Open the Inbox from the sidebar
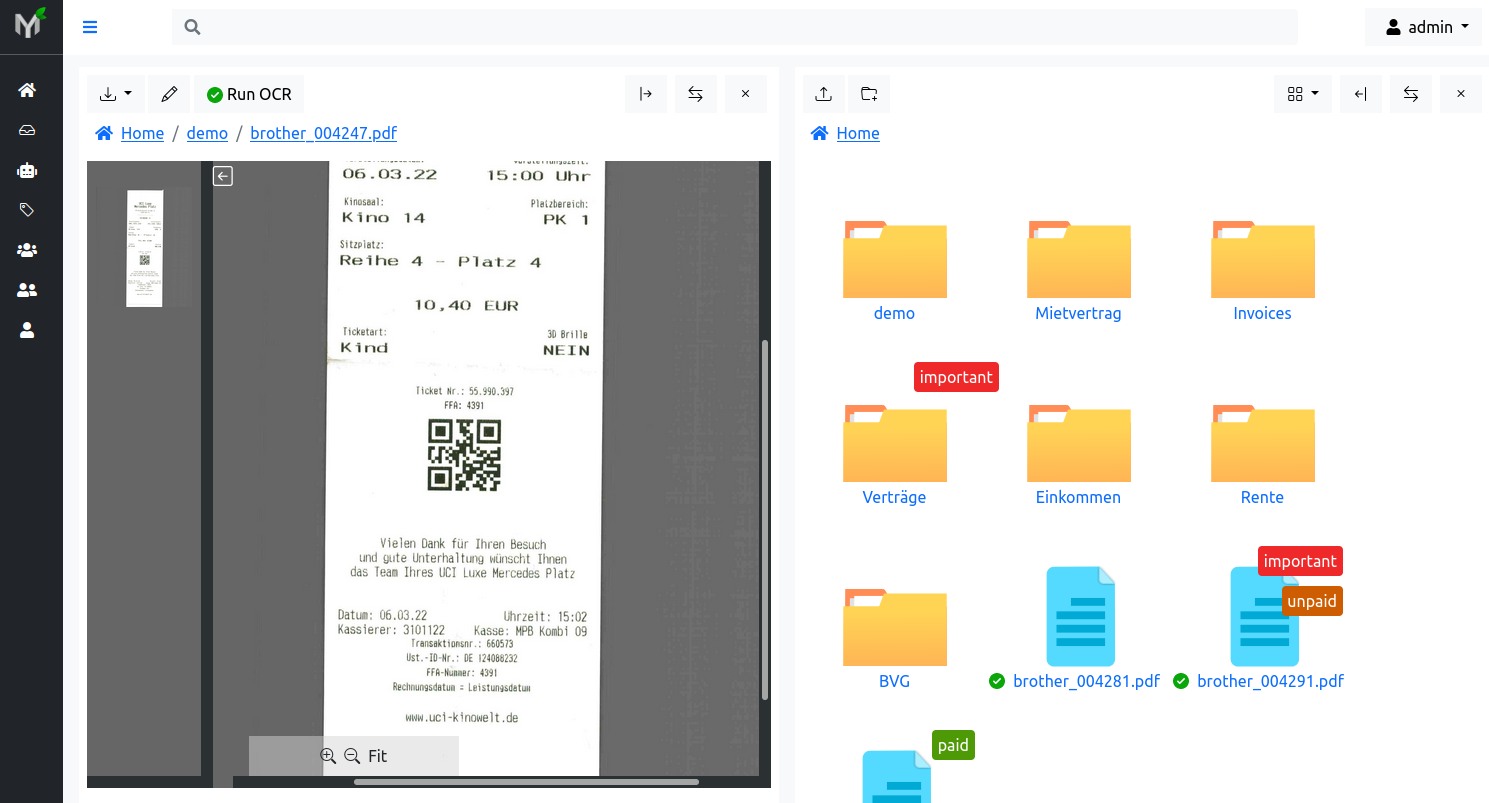The image size is (1489, 803). pyautogui.click(x=27, y=130)
